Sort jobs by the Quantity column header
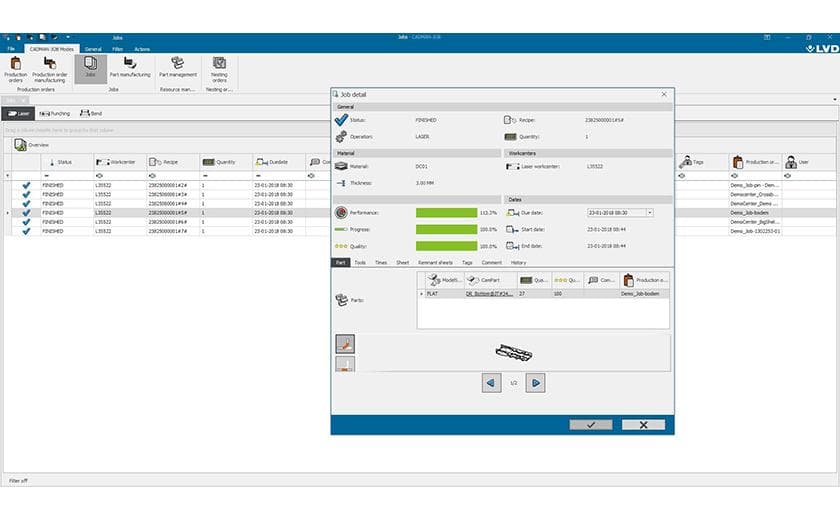 coord(226,162)
